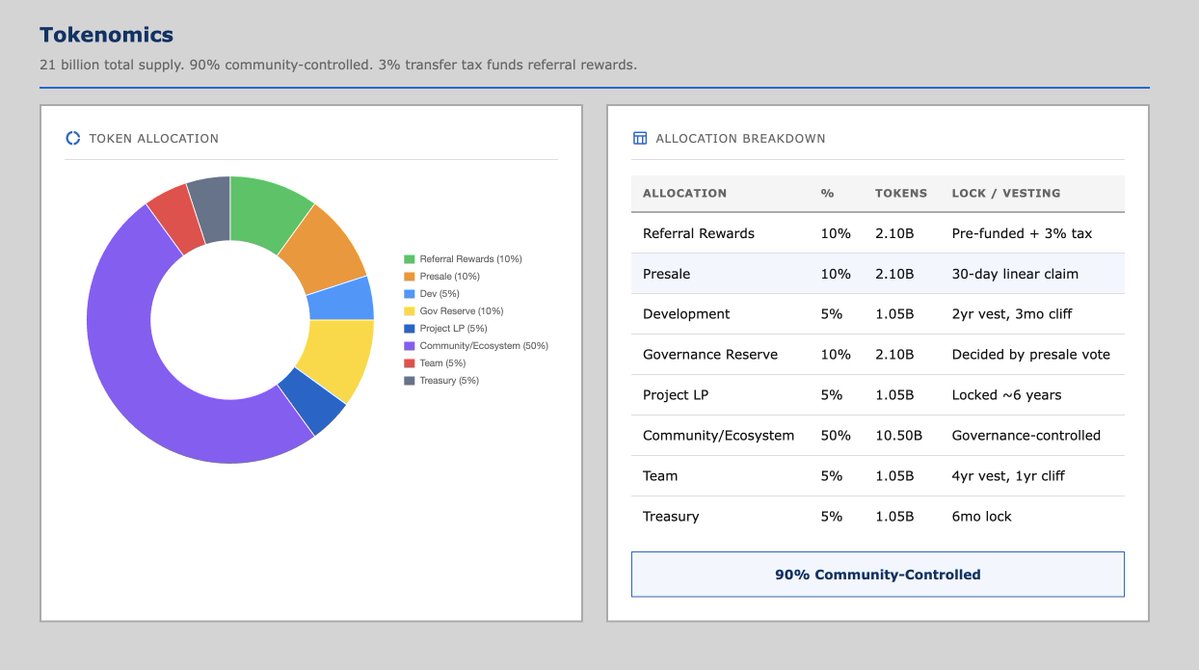Click the ALLOCATION BREAKDOWN panel title

click(740, 138)
